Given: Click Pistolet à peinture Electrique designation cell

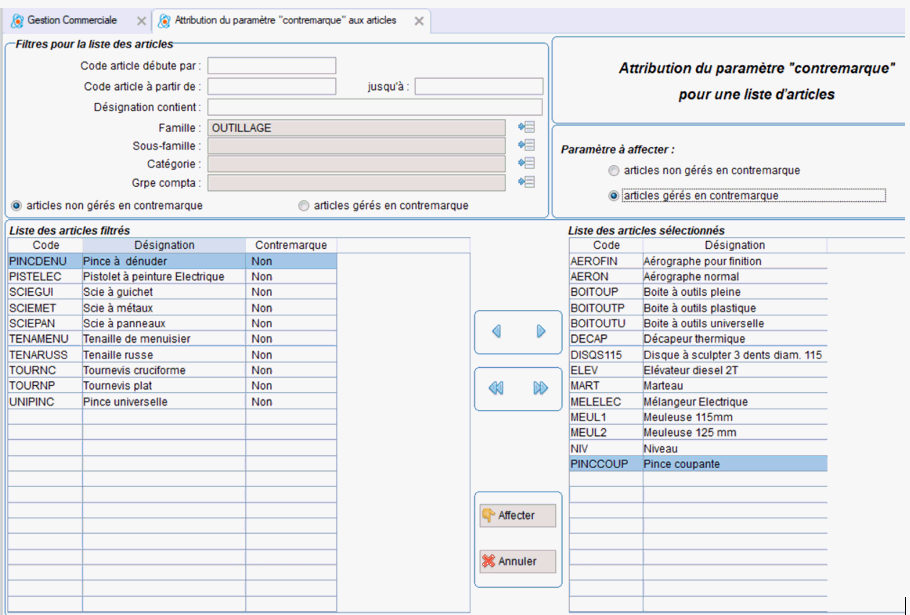Looking at the screenshot, I should tap(164, 277).
